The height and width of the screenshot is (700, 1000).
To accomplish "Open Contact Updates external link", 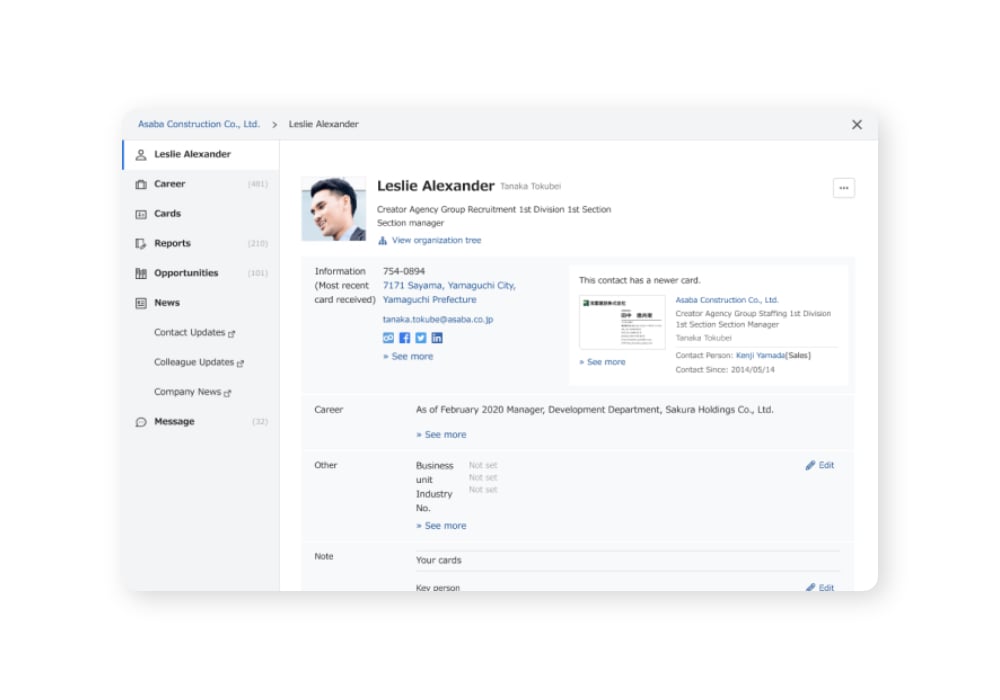I will click(x=194, y=333).
